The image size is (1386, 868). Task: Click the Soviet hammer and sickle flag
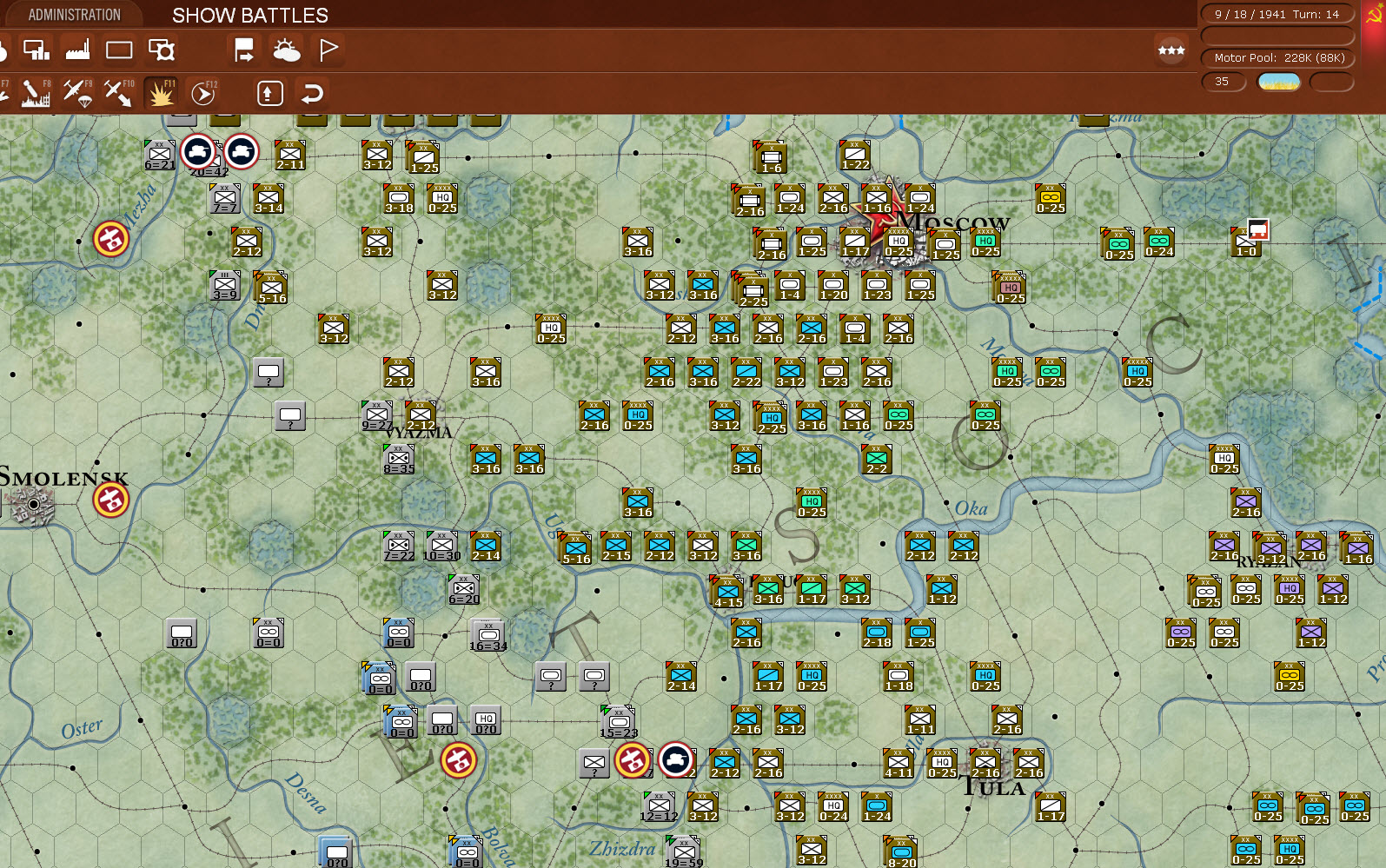coord(1375,15)
